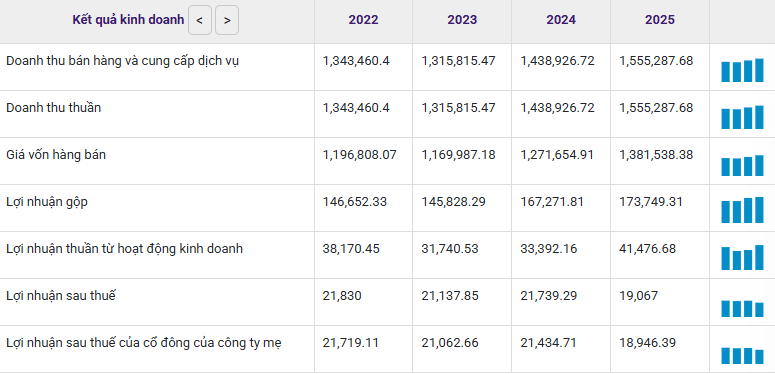This screenshot has height=374, width=775.
Task: Select cell value 1,381,538.38
Action: coord(656,155)
